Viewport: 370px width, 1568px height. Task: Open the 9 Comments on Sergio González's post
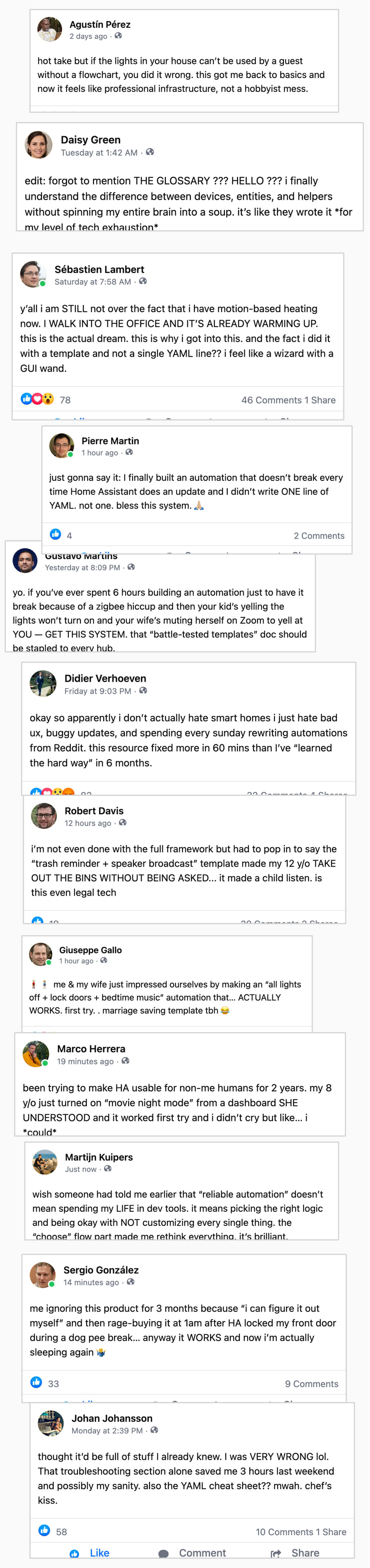point(312,1384)
